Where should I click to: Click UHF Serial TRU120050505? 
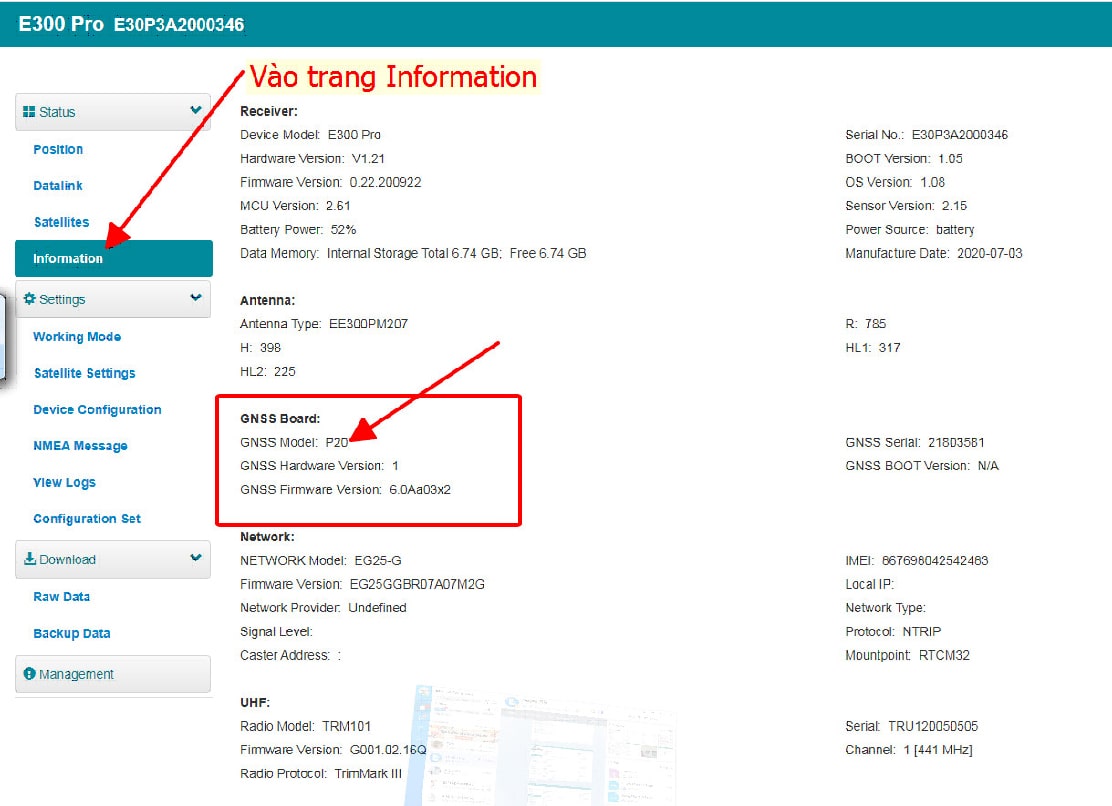pos(933,726)
